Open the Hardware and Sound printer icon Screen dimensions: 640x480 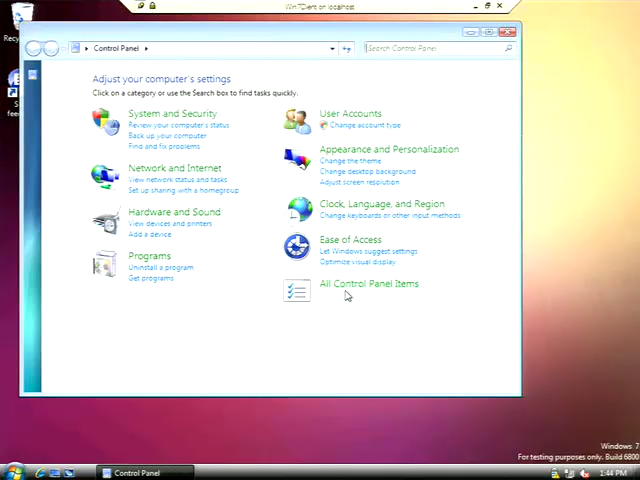[105, 221]
